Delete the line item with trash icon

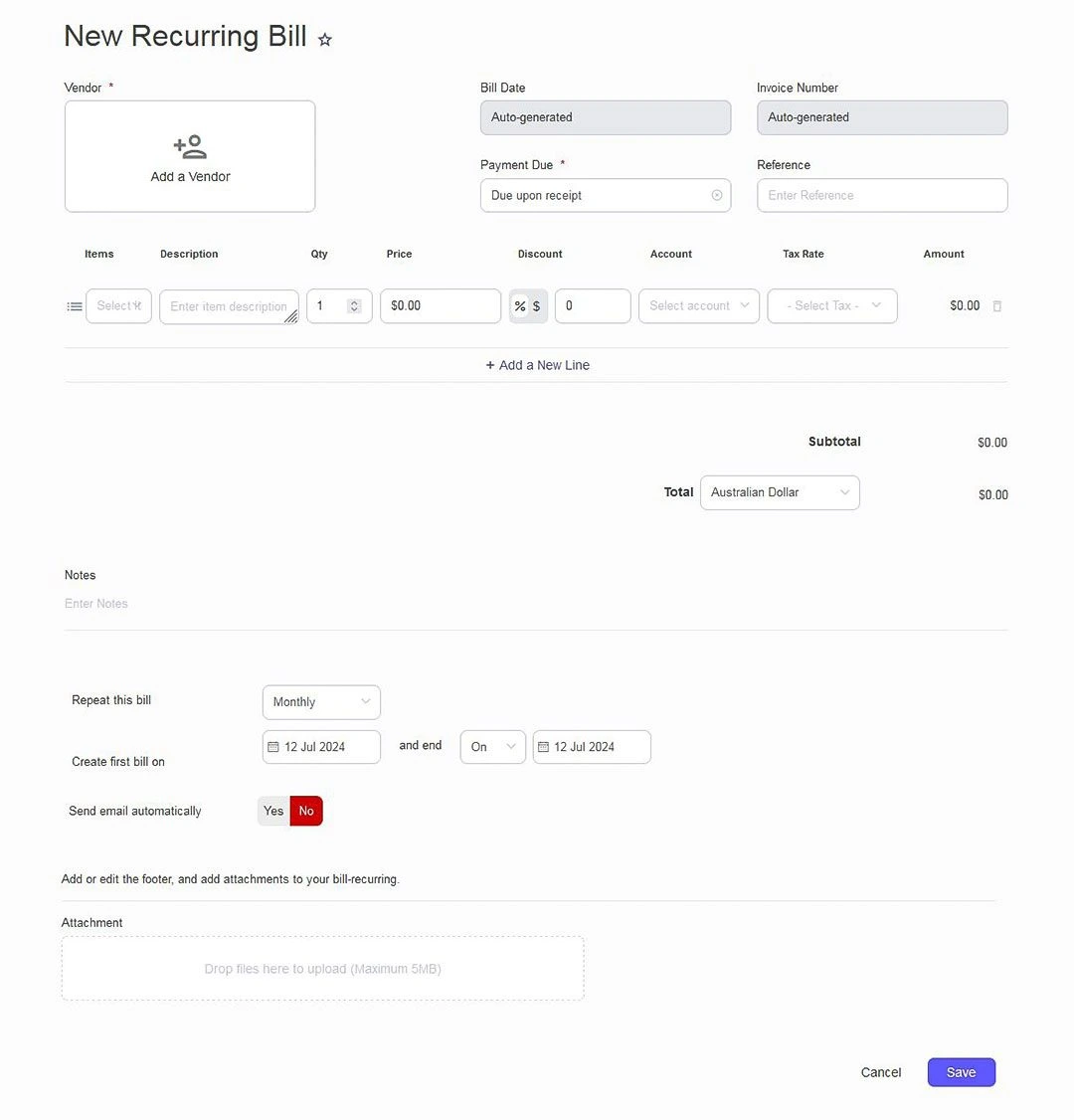point(997,306)
